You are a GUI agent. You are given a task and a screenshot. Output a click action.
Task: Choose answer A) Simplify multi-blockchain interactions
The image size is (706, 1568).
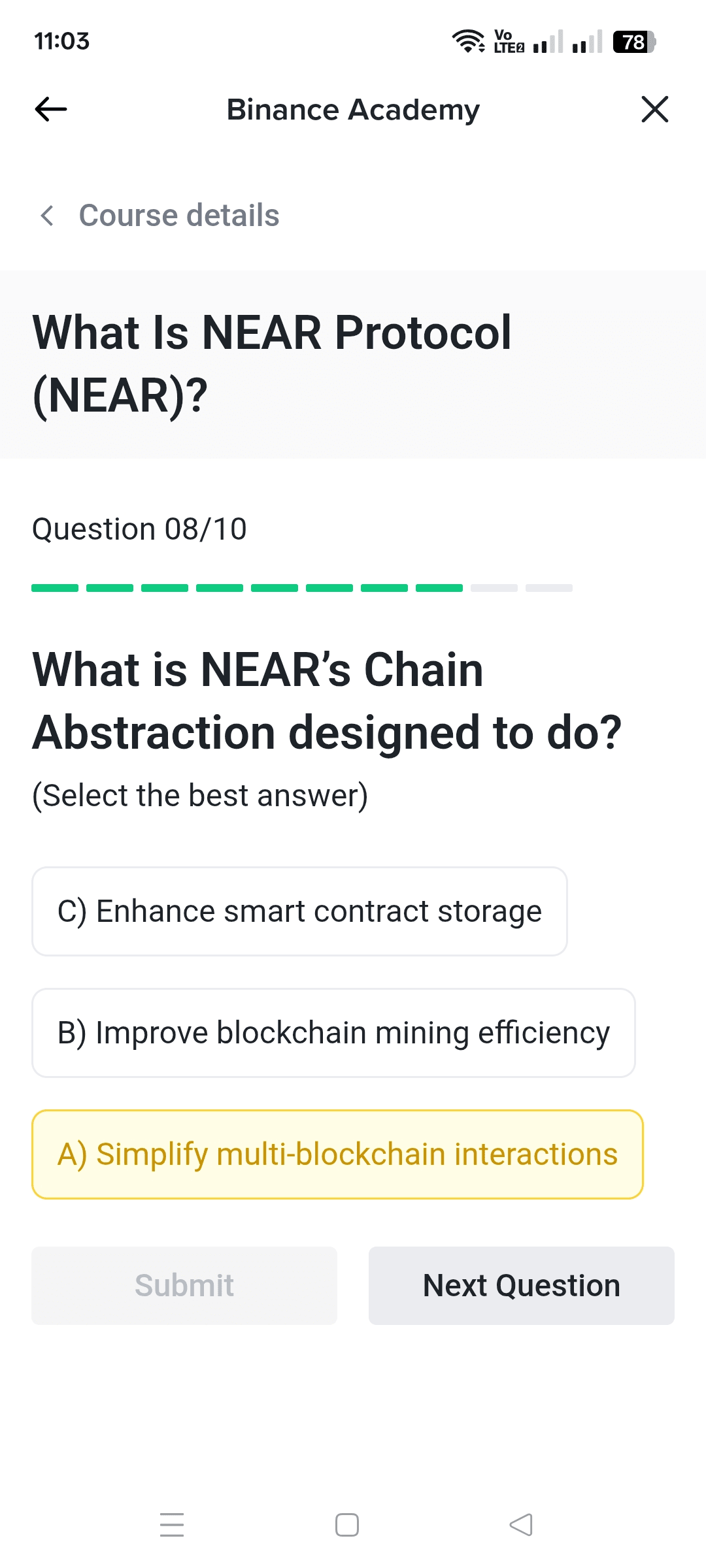337,1154
